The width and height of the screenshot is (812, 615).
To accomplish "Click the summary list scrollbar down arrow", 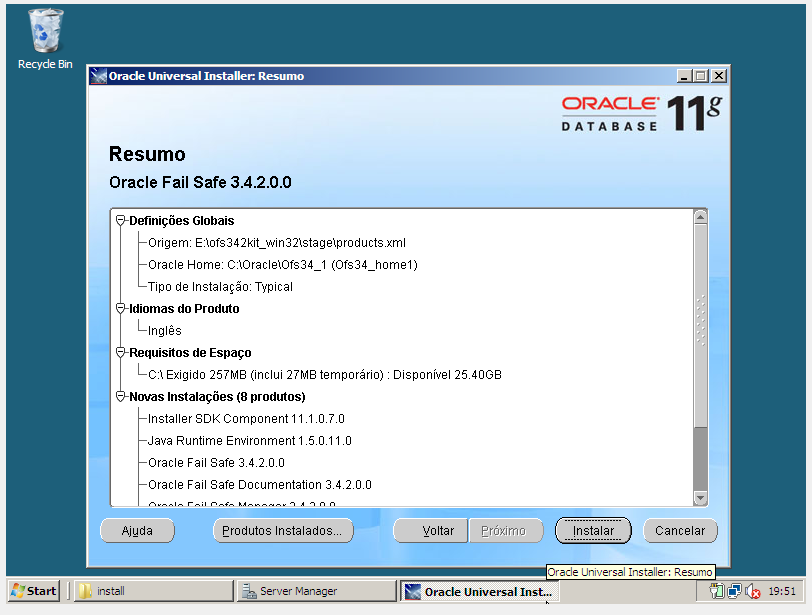I will pos(701,498).
